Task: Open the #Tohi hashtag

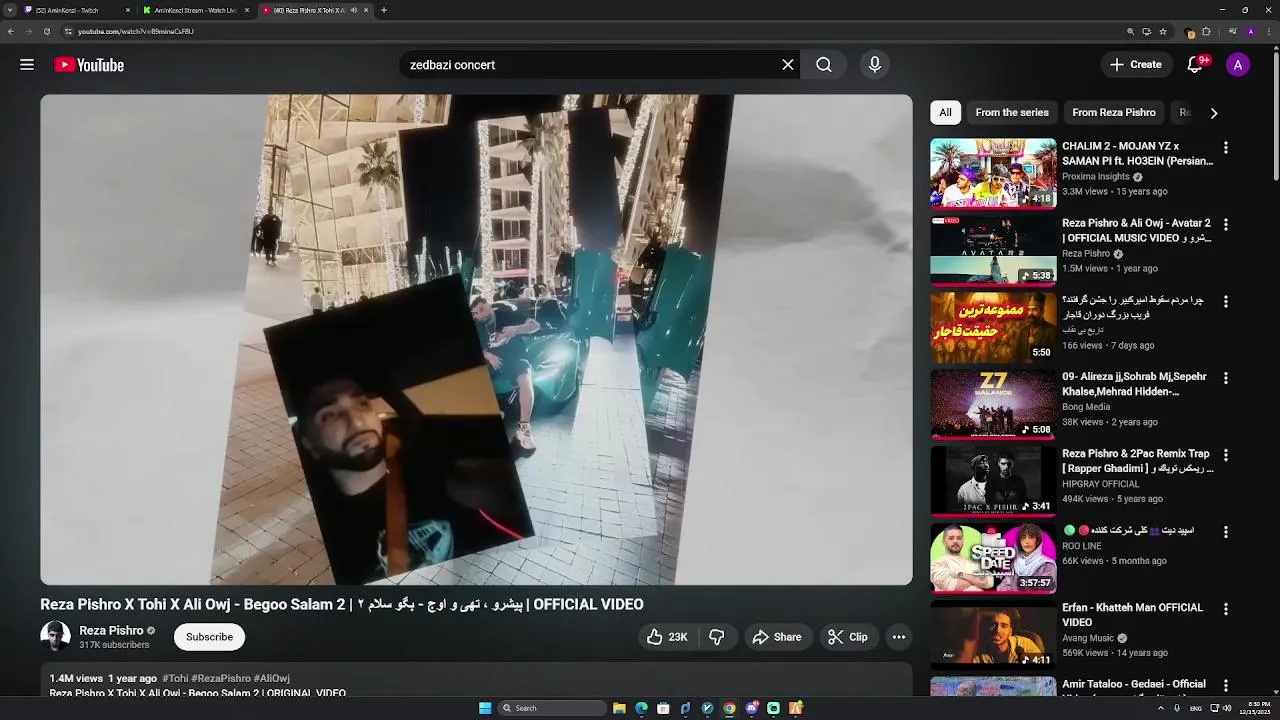Action: (175, 678)
